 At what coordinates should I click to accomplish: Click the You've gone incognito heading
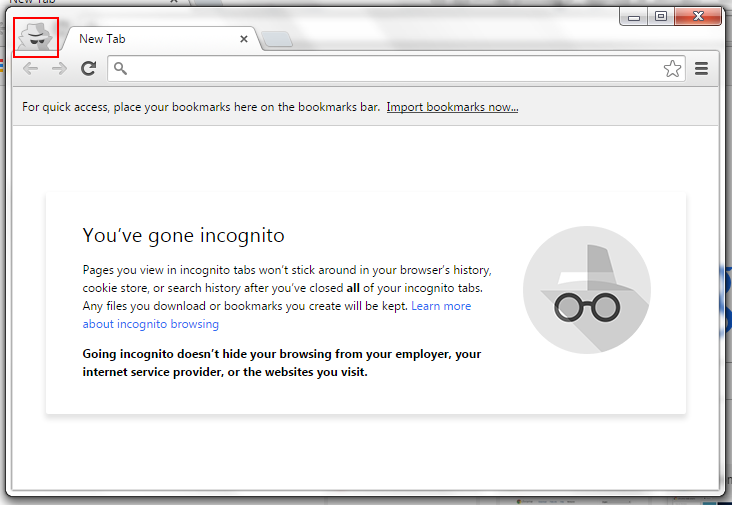pos(183,235)
